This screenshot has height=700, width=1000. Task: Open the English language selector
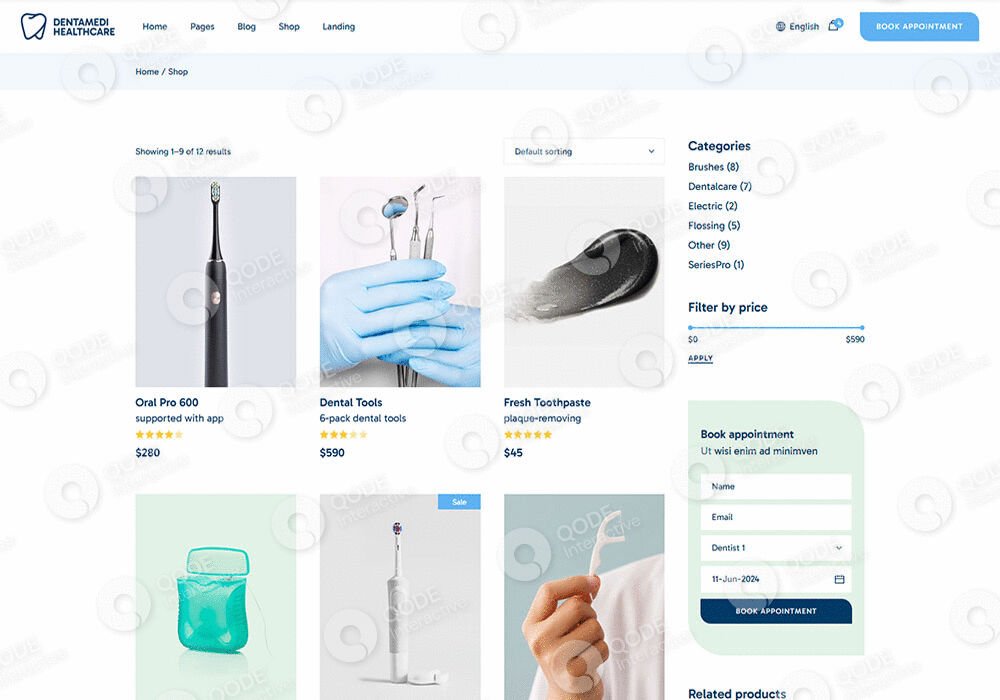(x=797, y=26)
